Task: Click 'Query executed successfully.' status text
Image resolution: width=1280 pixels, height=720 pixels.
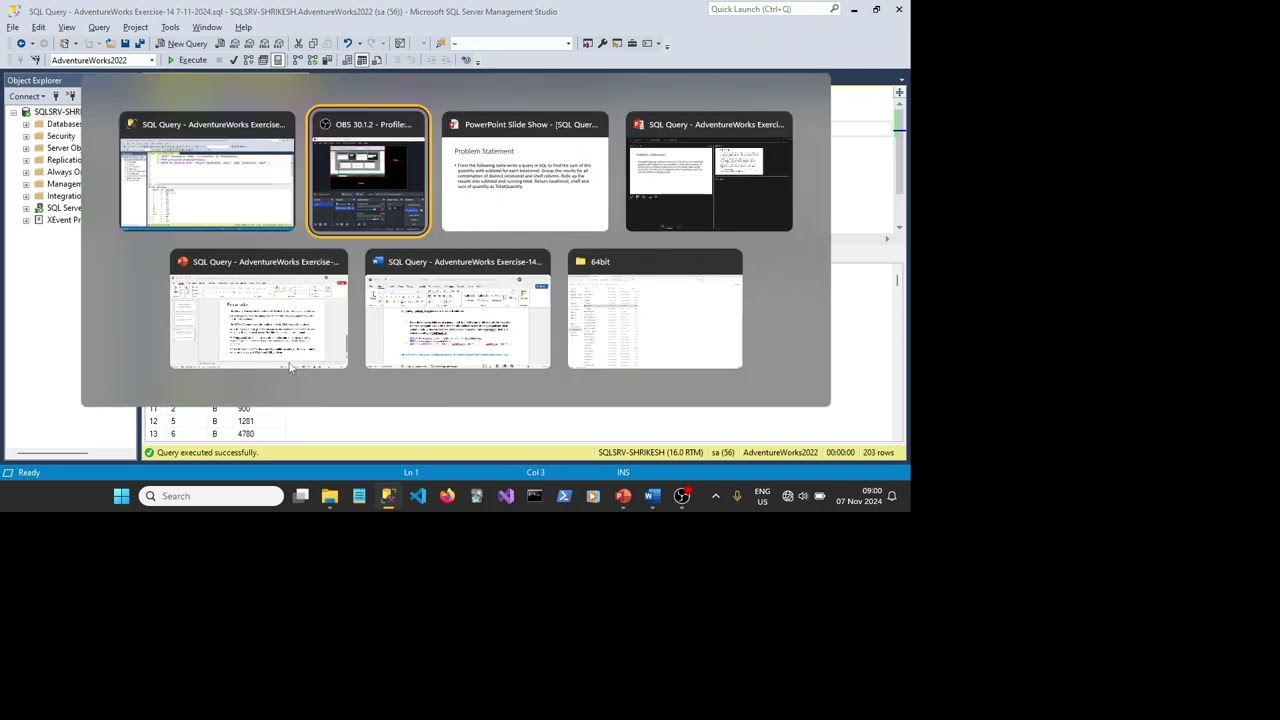Action: 207,453
